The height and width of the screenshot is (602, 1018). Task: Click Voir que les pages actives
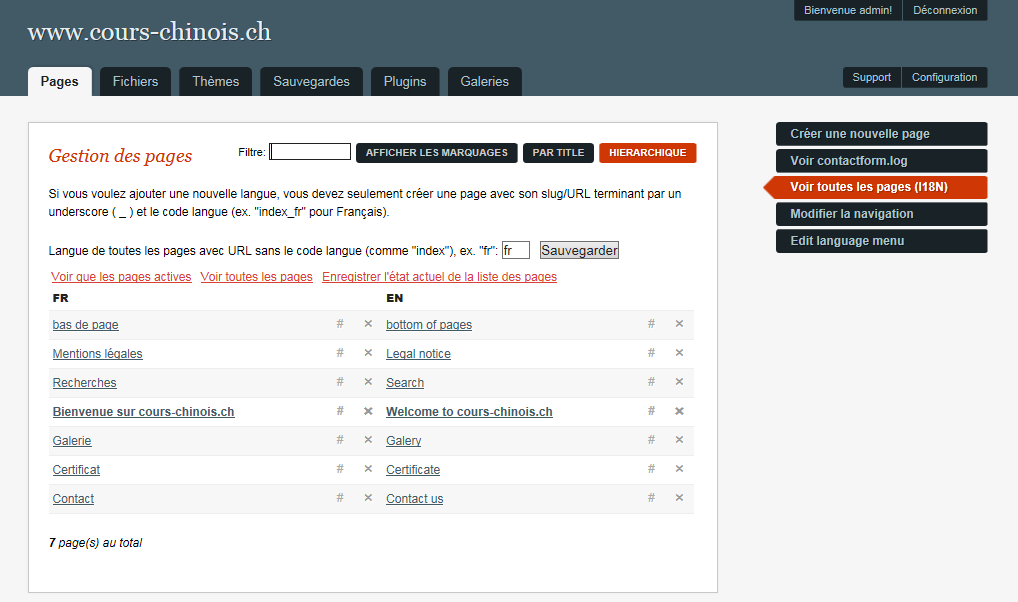pos(121,277)
